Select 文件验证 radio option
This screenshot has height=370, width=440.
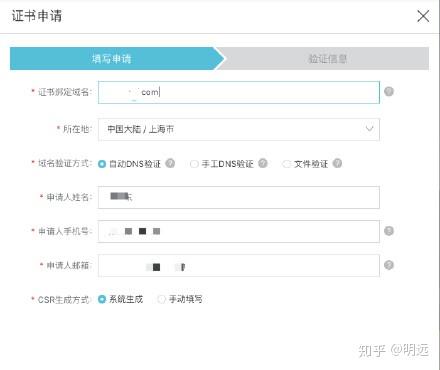point(286,164)
